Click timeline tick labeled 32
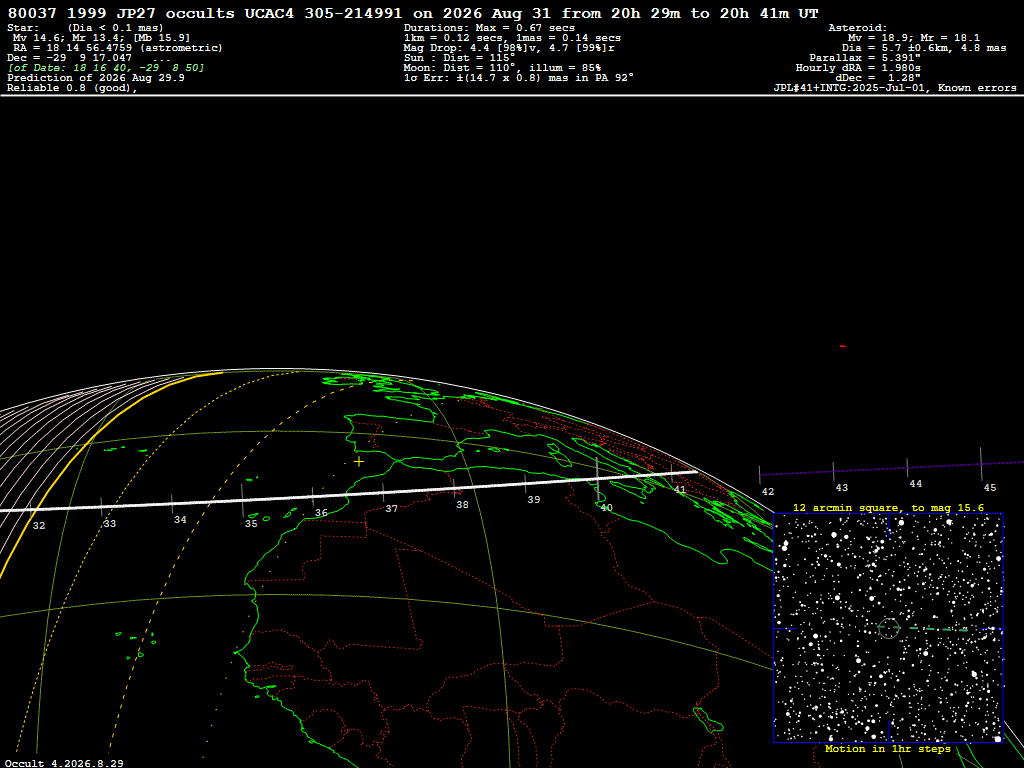 click(x=39, y=526)
